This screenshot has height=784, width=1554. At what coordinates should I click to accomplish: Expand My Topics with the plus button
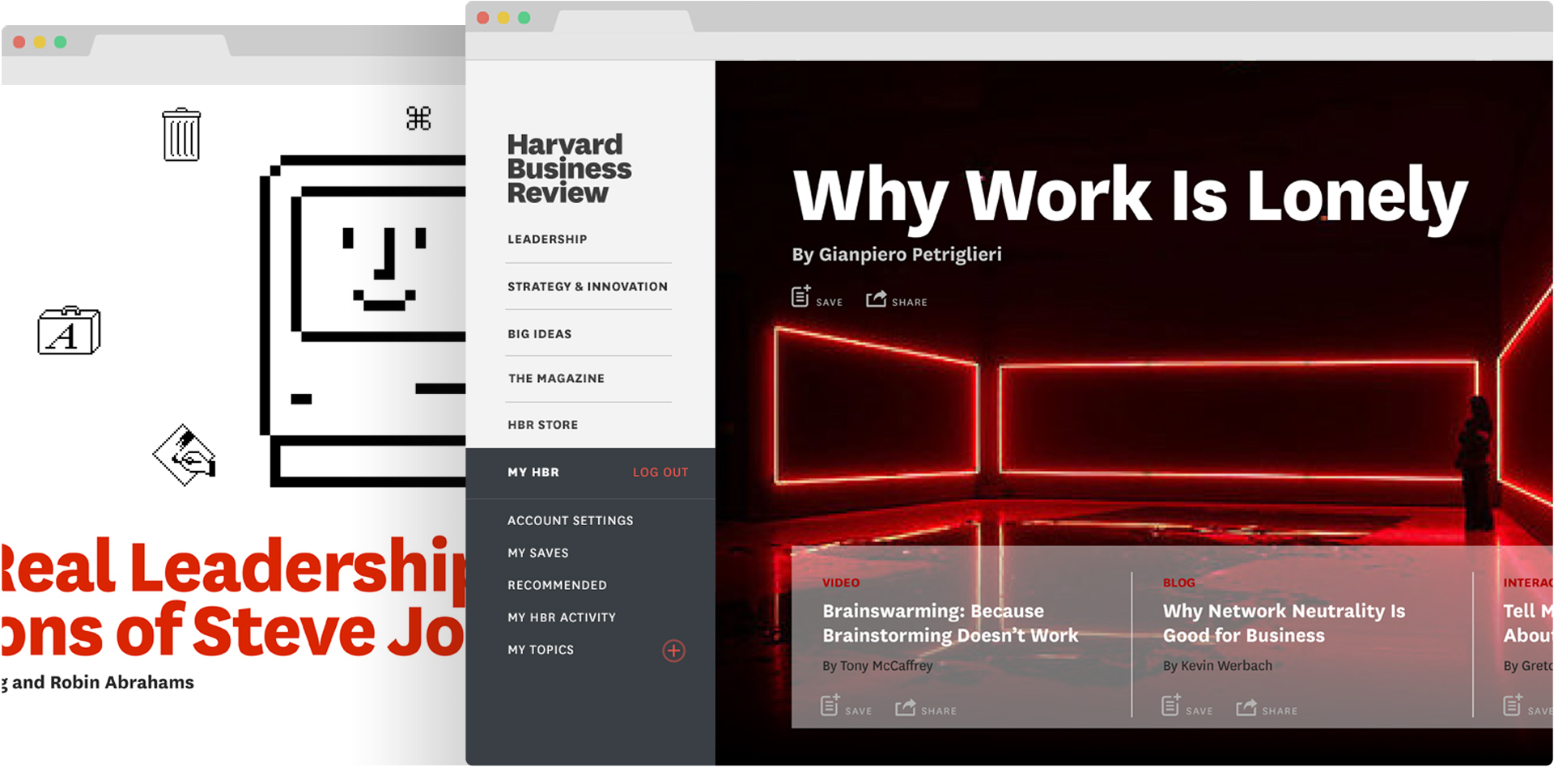tap(673, 651)
